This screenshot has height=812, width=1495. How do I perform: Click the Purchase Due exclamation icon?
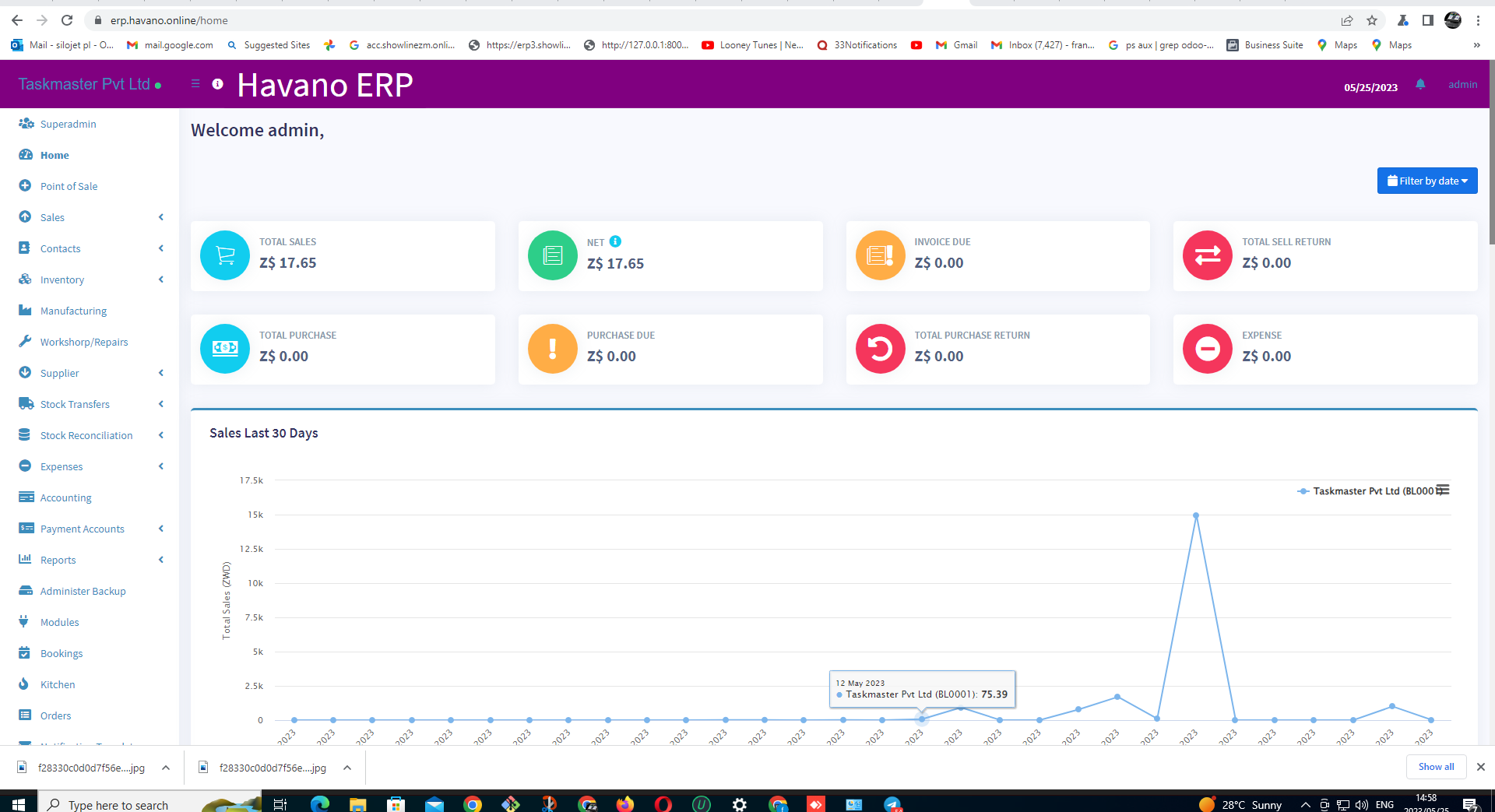(553, 349)
